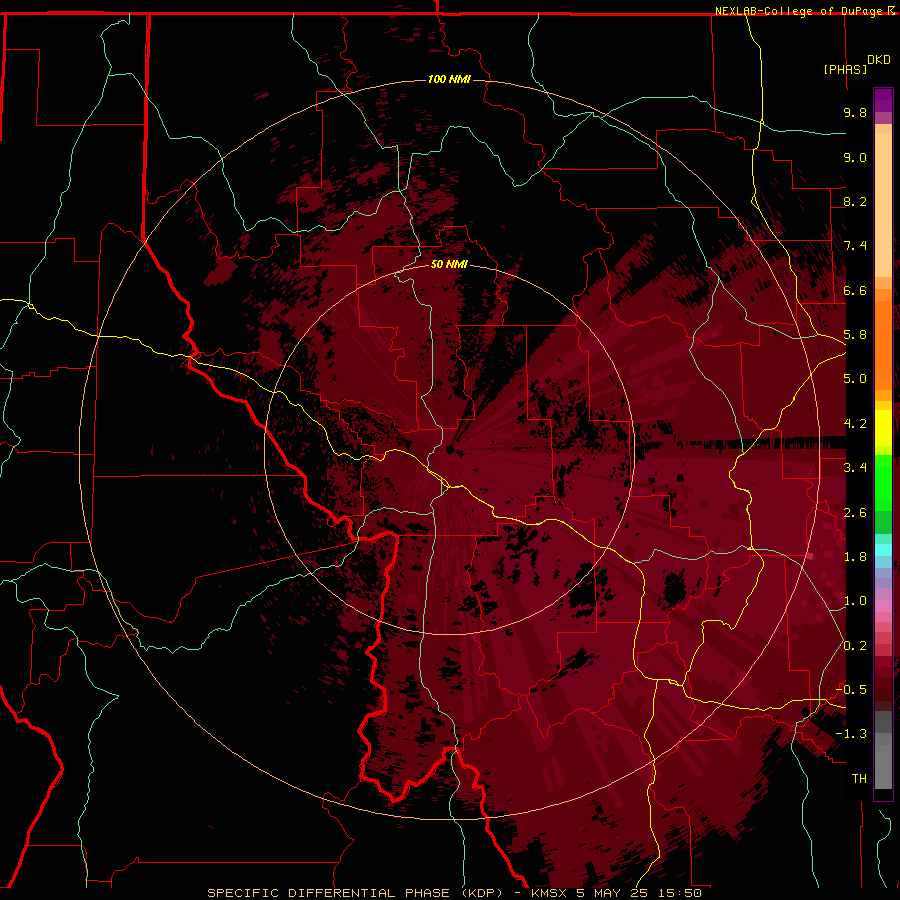Pick the peach segment of the color bar
Screen dimensions: 900x900
tap(883, 205)
